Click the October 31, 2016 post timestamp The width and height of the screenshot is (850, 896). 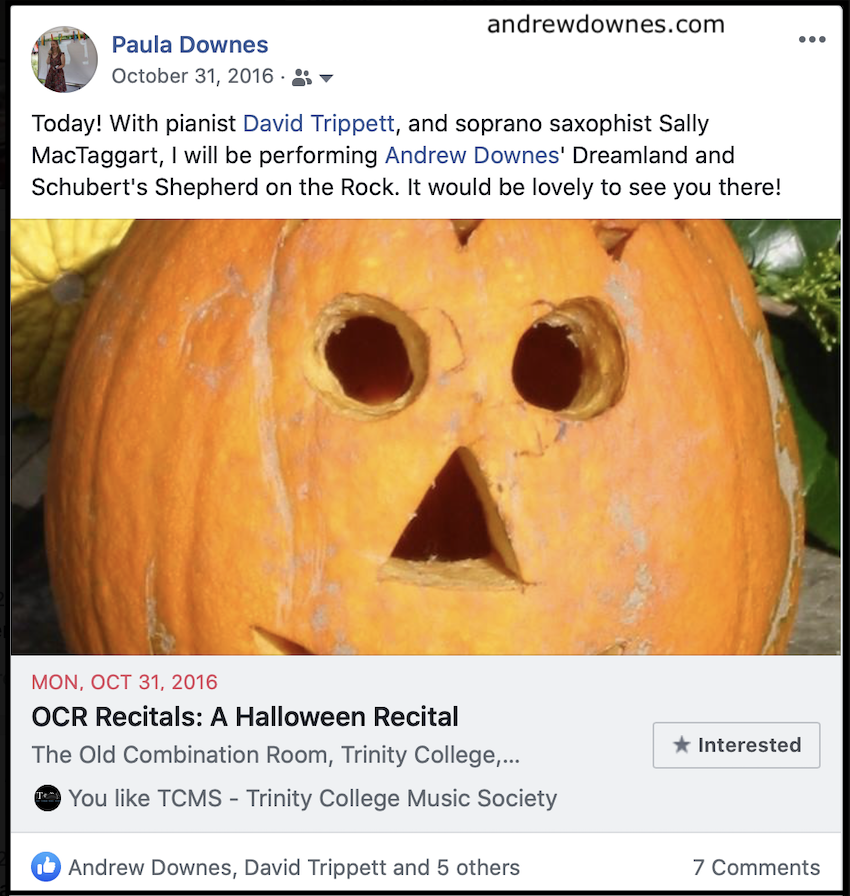tap(192, 77)
